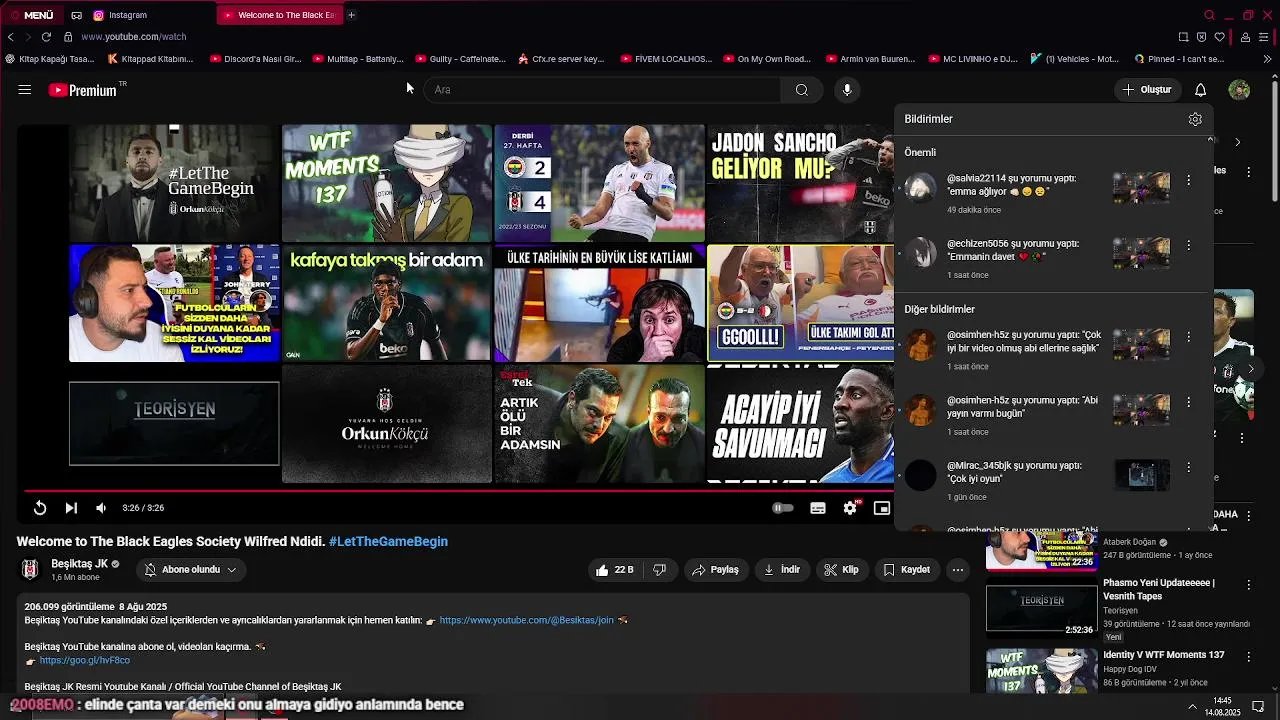Open more actions three-dot menu under video
Screen dimensions: 1280x720
click(x=958, y=570)
